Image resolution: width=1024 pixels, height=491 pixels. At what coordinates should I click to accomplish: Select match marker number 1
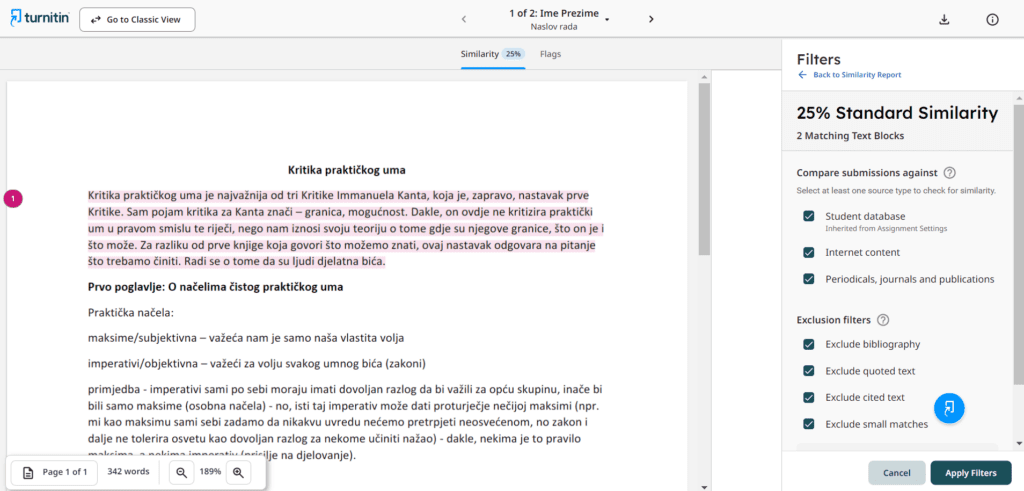pos(13,199)
